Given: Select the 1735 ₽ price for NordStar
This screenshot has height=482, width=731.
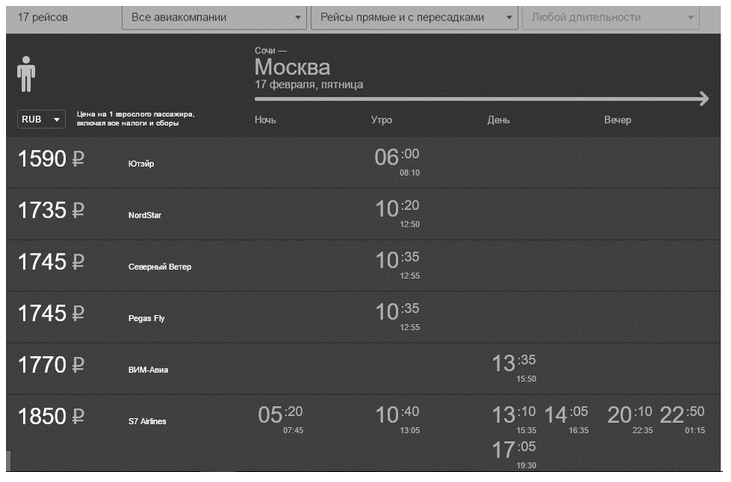Looking at the screenshot, I should 51,210.
